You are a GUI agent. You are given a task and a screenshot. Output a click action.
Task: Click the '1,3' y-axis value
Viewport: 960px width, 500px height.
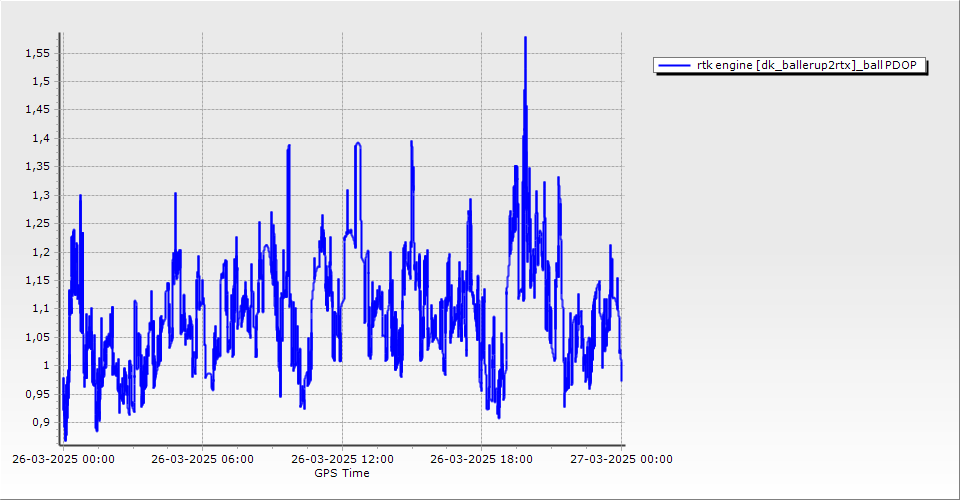[x=40, y=195]
